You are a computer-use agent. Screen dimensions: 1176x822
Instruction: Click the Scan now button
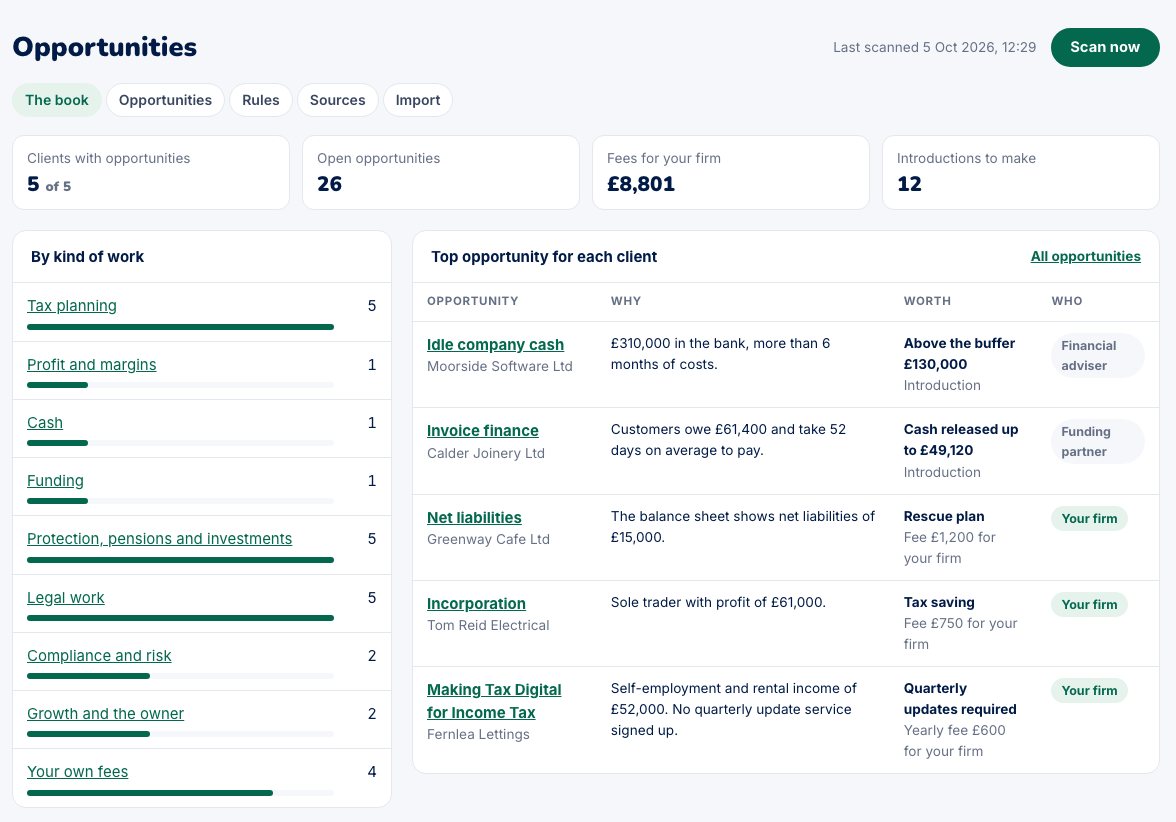1105,47
